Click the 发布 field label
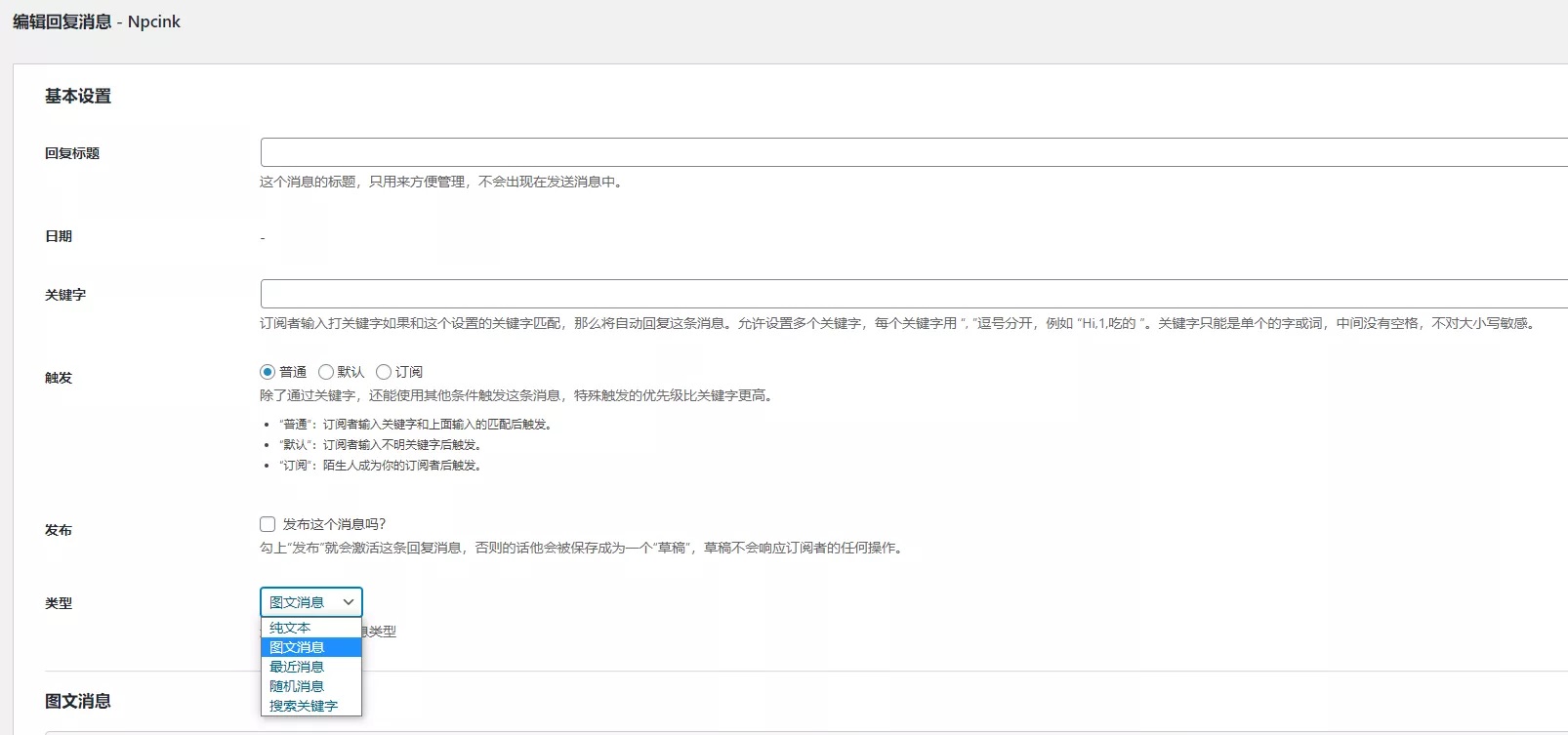1568x735 pixels. [x=59, y=530]
